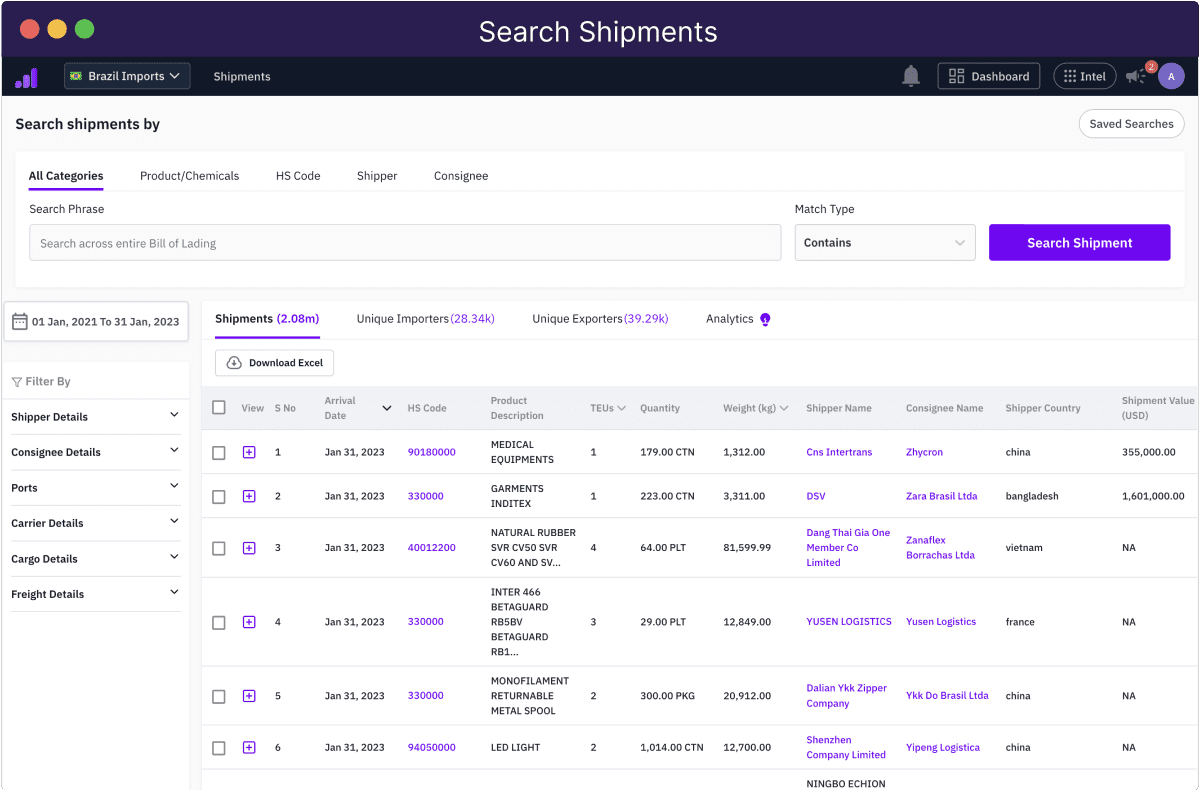Open consignee Zara Brasil Ltda link
This screenshot has width=1199, height=790.
coord(941,496)
